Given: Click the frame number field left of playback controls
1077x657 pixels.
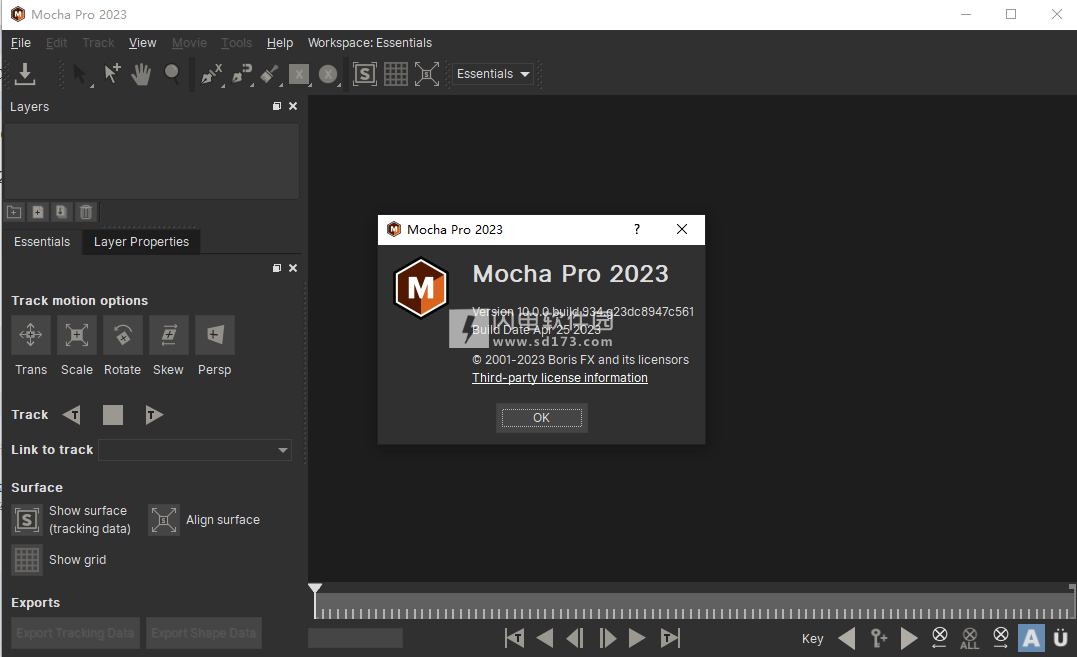Looking at the screenshot, I should tap(355, 638).
